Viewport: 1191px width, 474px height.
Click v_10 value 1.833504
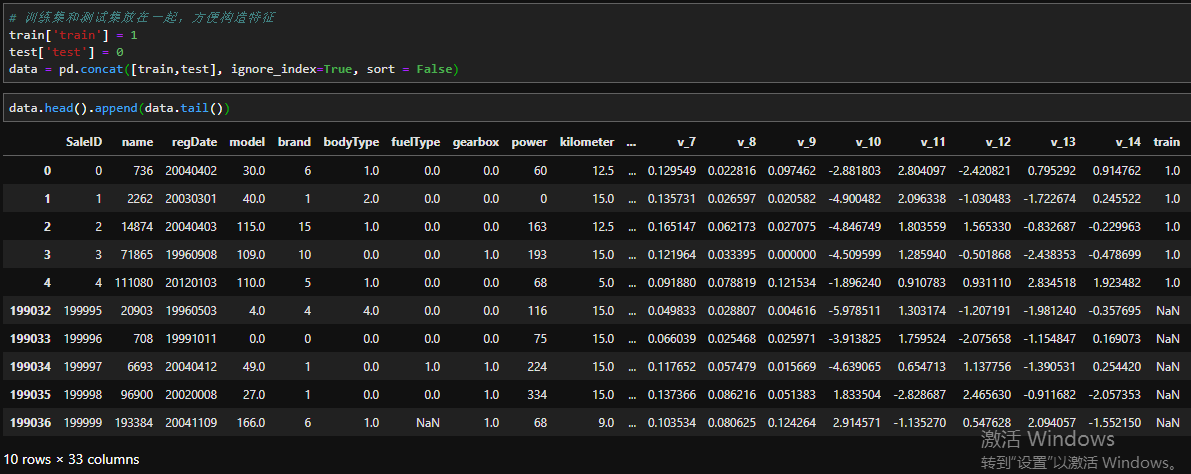point(858,394)
